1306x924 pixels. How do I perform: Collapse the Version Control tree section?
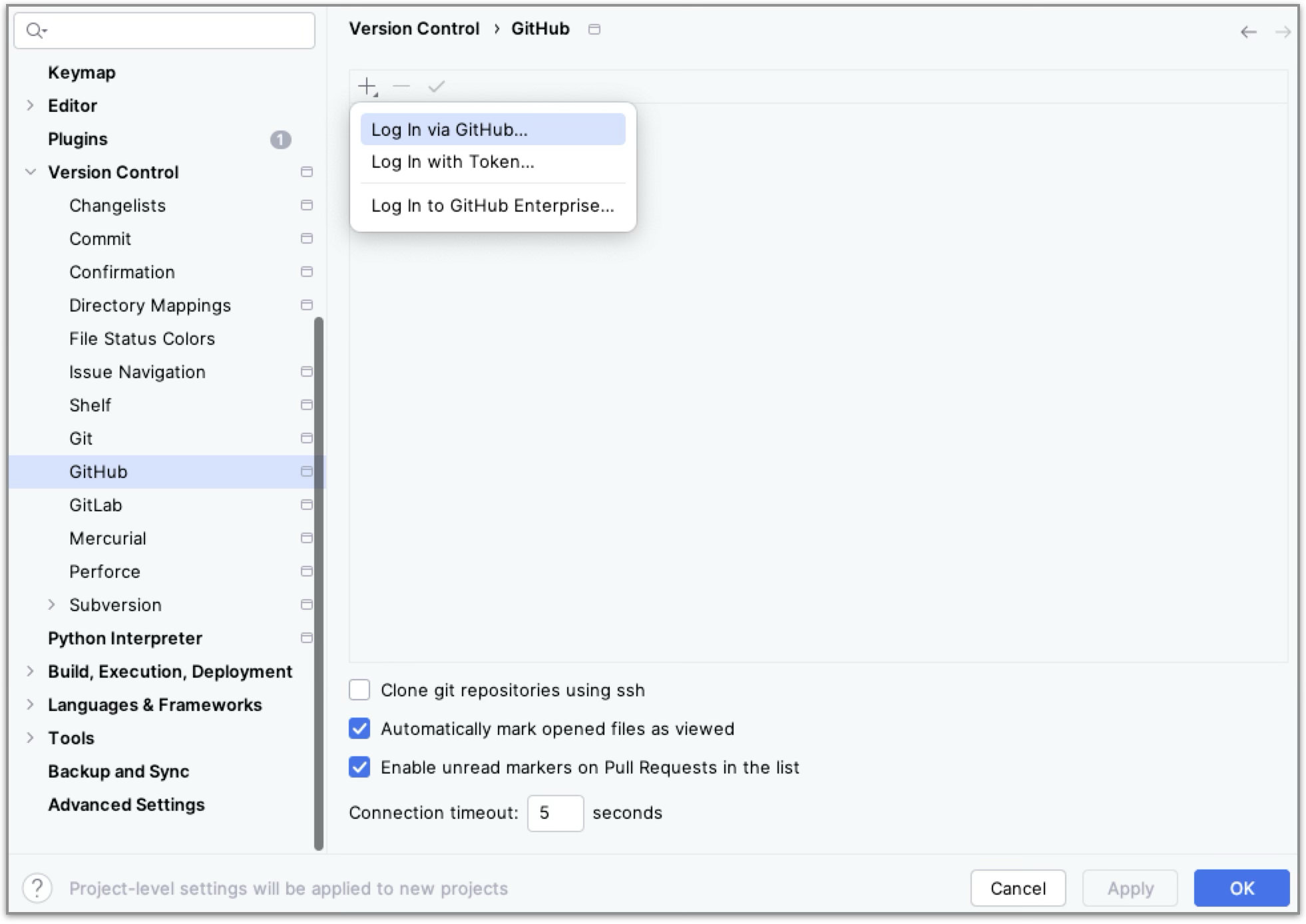[x=30, y=172]
